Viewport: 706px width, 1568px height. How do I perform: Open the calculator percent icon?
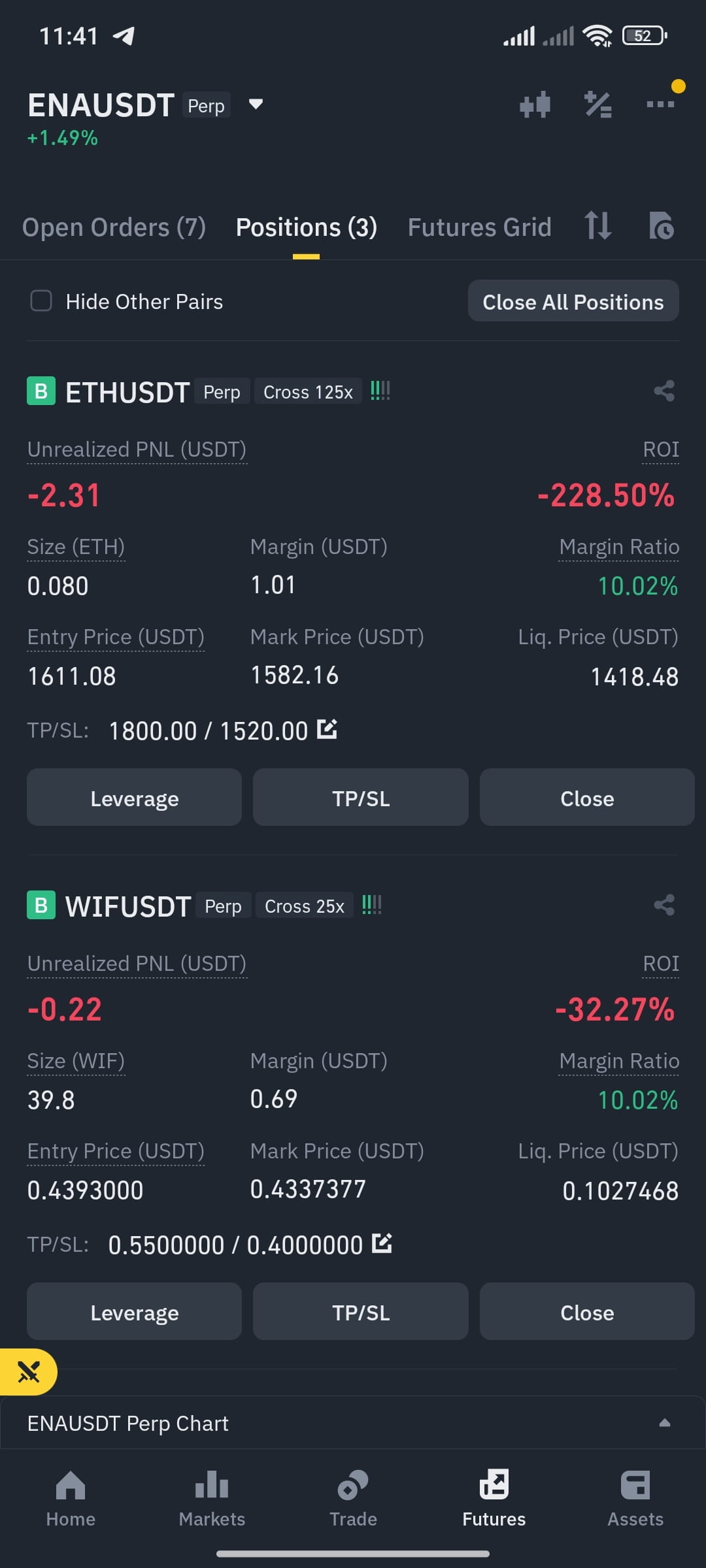(598, 105)
